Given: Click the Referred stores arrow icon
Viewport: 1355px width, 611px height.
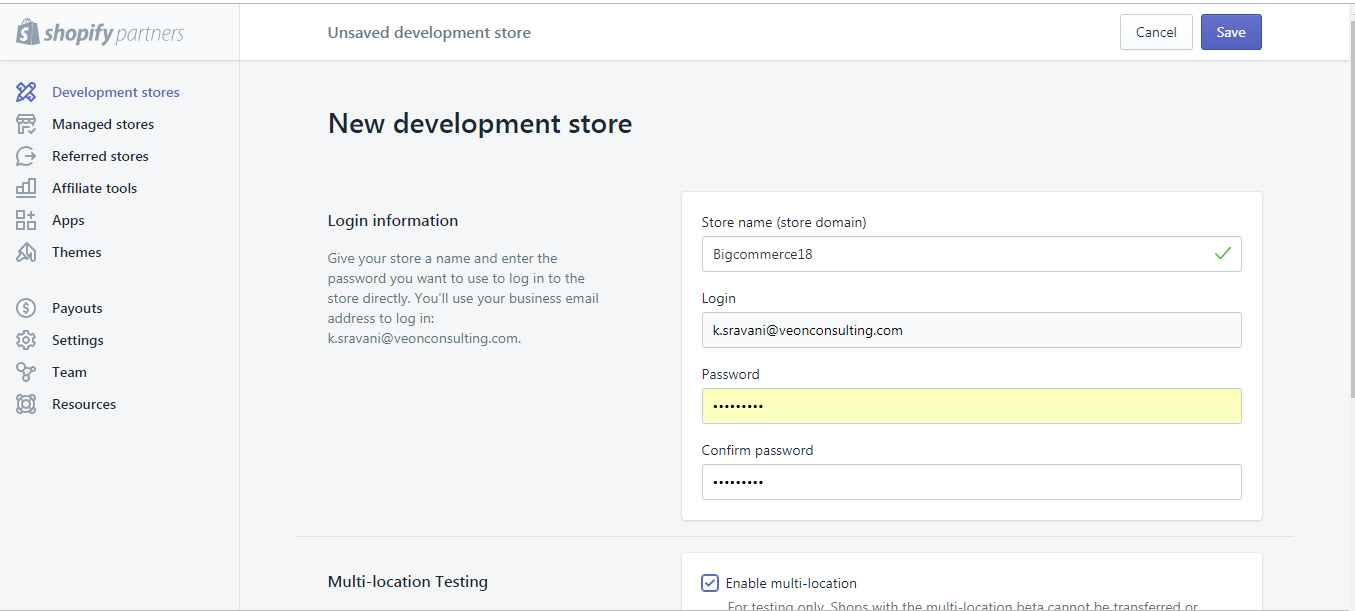Looking at the screenshot, I should click(26, 156).
